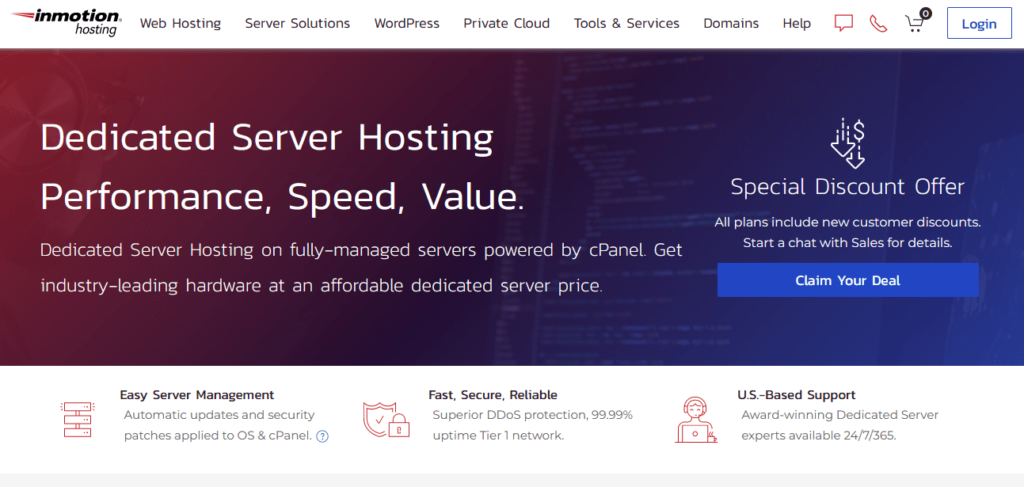Click the Automatic updates and security patches text
Screen dimensions: 1024x487
tap(219, 425)
